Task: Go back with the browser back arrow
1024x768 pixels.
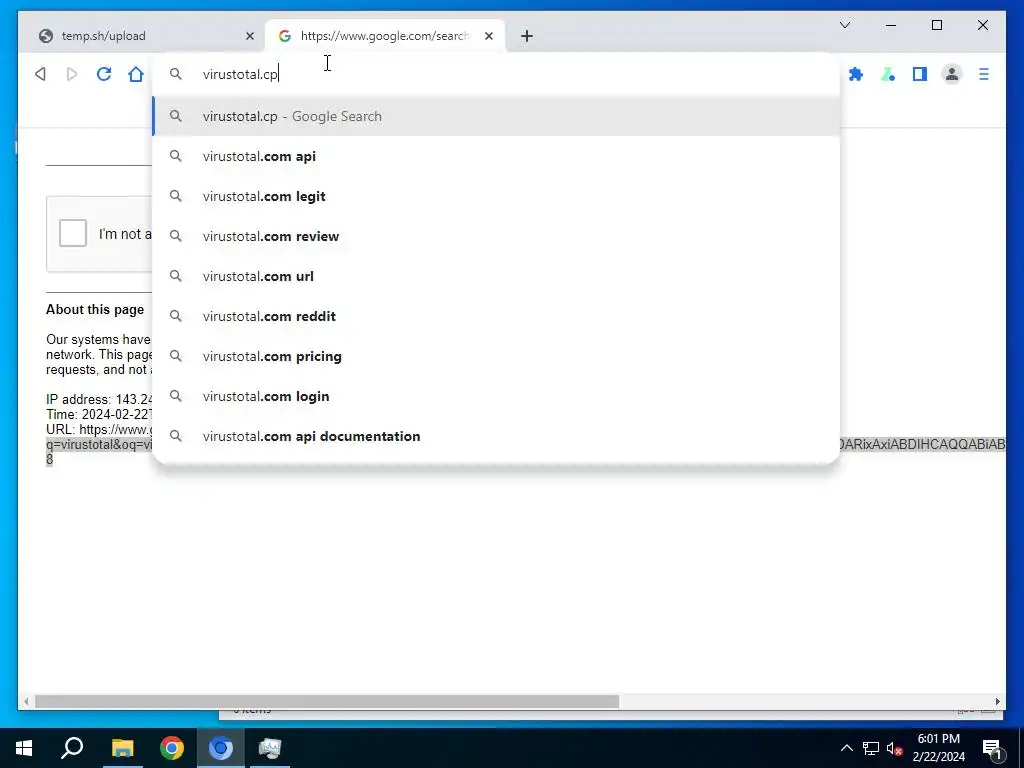Action: point(40,74)
